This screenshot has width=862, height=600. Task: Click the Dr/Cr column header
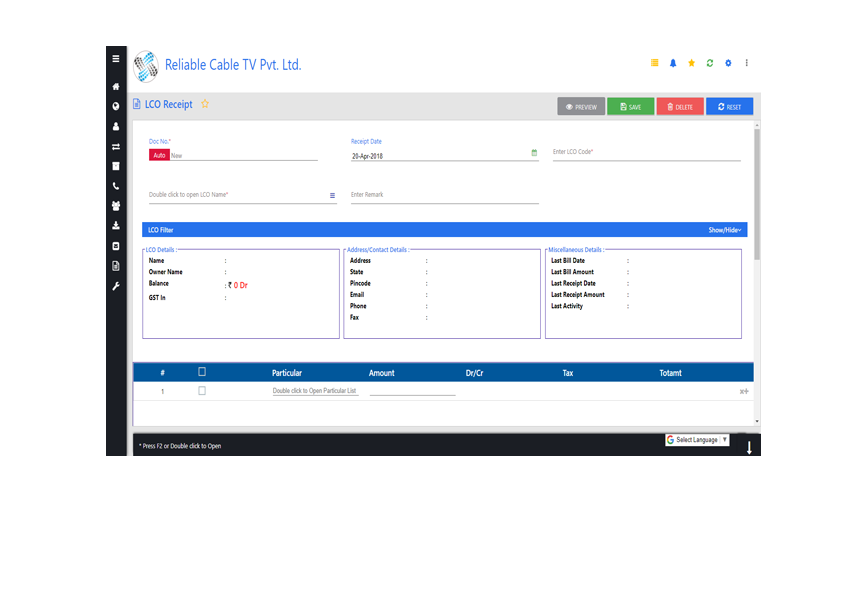click(474, 373)
